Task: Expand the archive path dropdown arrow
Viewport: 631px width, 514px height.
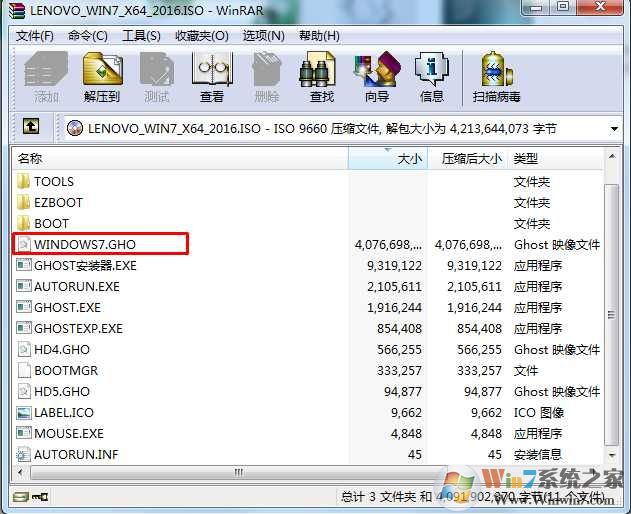Action: [x=613, y=128]
